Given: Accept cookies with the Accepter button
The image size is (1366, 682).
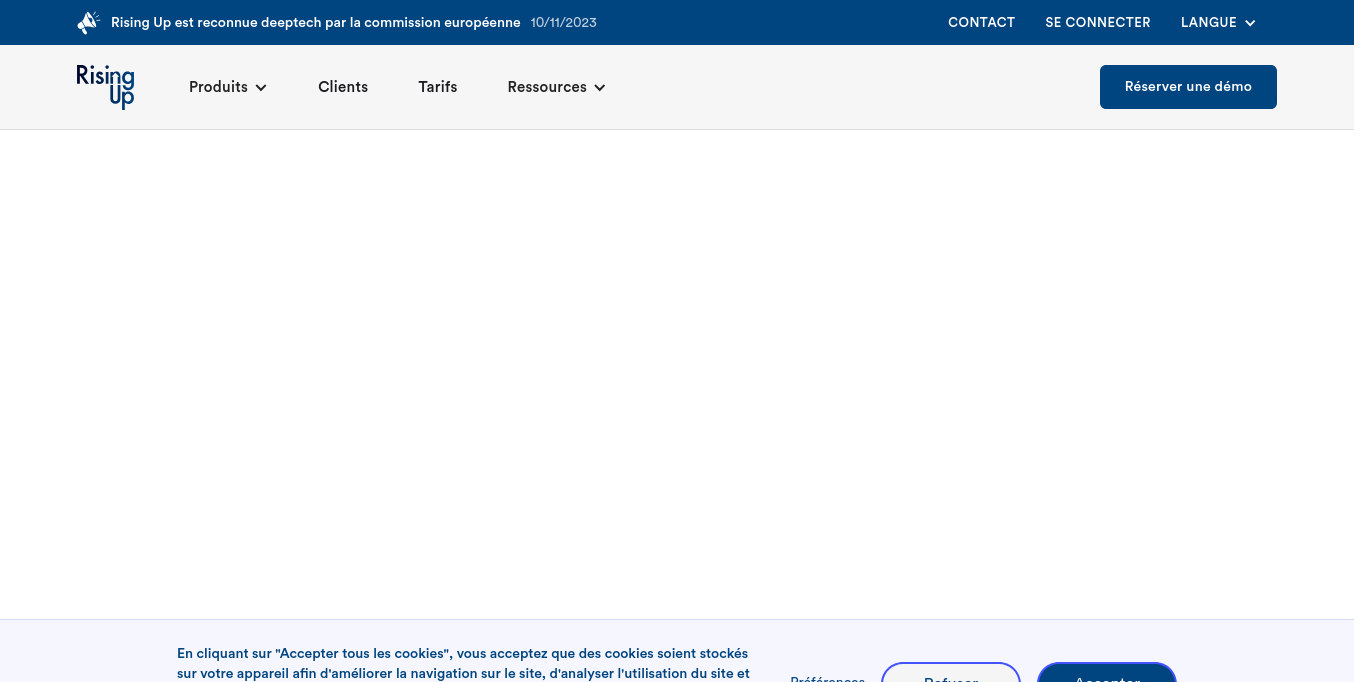Looking at the screenshot, I should tap(1106, 674).
